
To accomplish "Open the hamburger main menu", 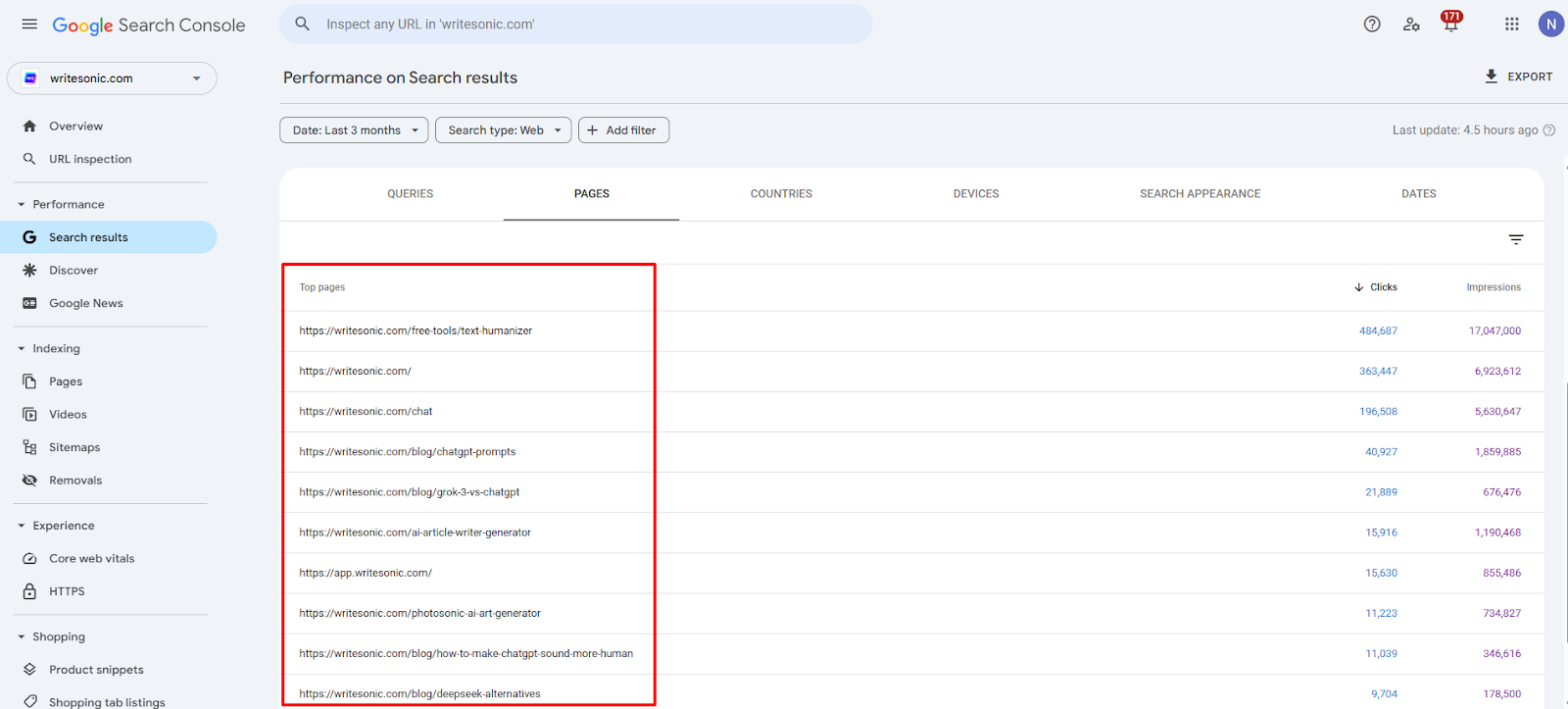I will [x=29, y=25].
